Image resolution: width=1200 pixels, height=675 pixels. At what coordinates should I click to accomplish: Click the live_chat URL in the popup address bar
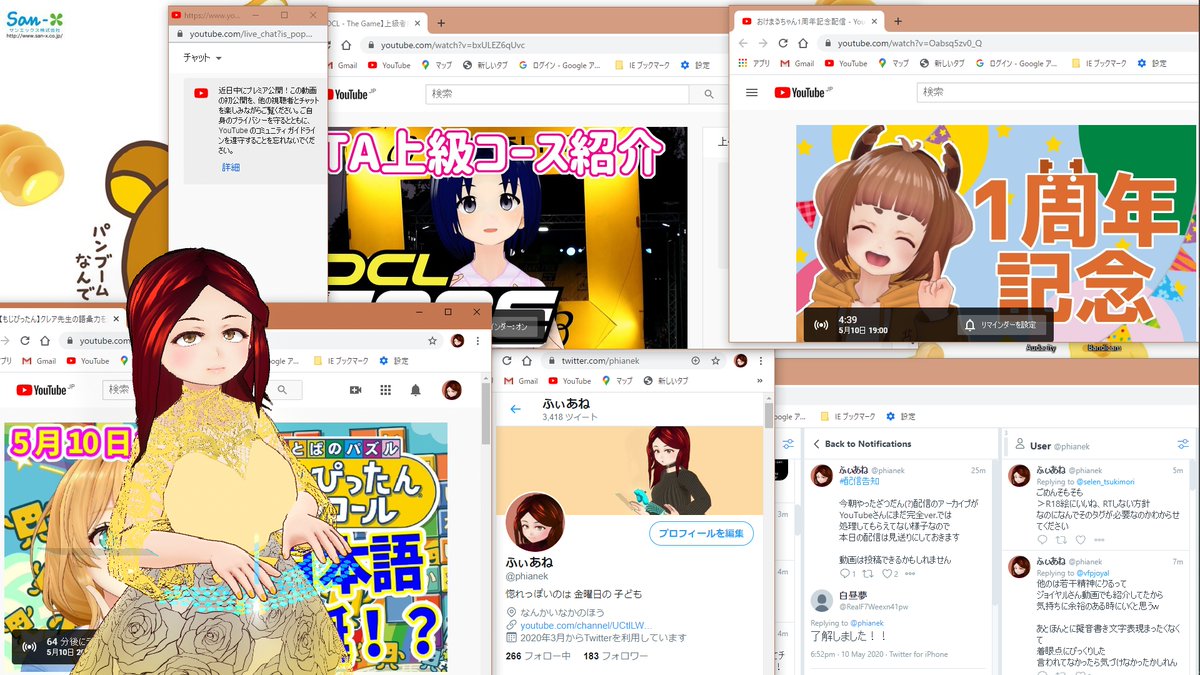pos(251,34)
